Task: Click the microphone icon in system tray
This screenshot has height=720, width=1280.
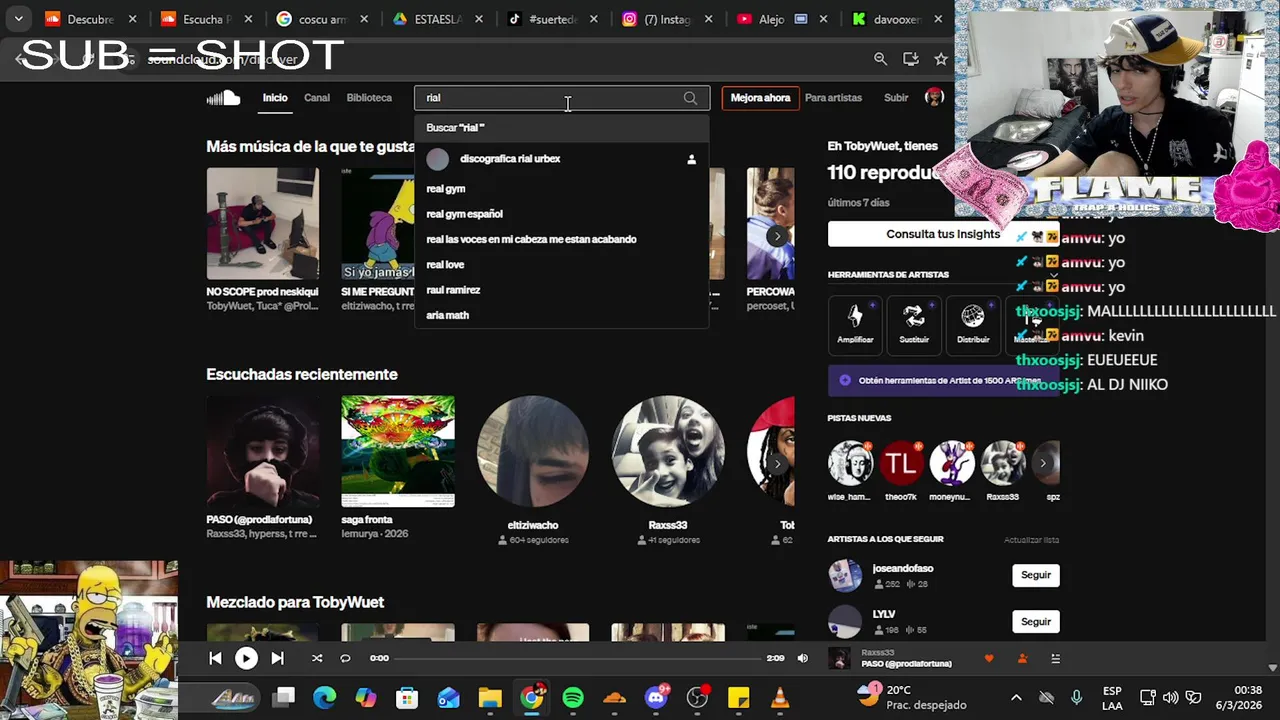Action: point(1076,697)
